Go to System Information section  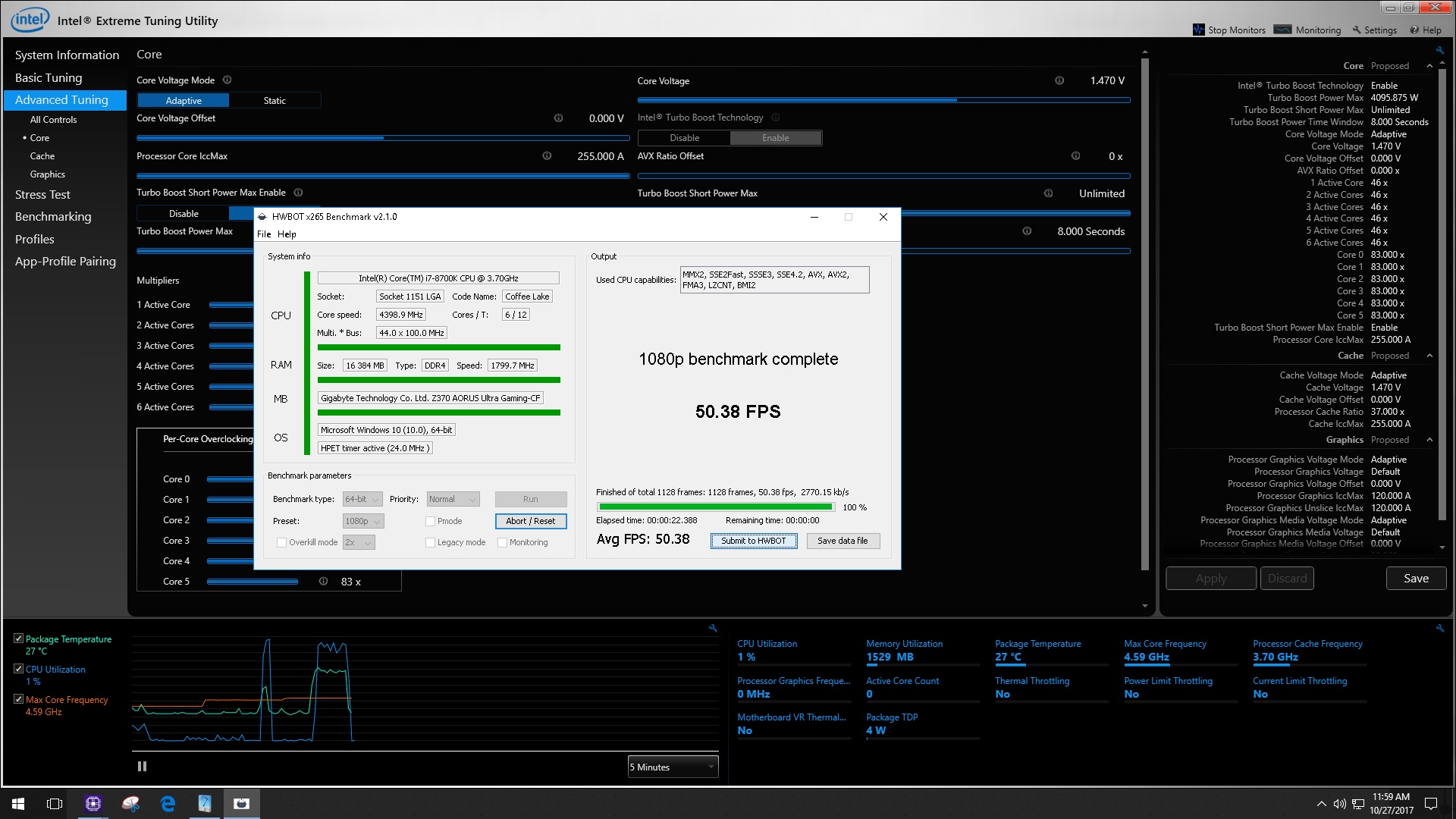tap(67, 55)
